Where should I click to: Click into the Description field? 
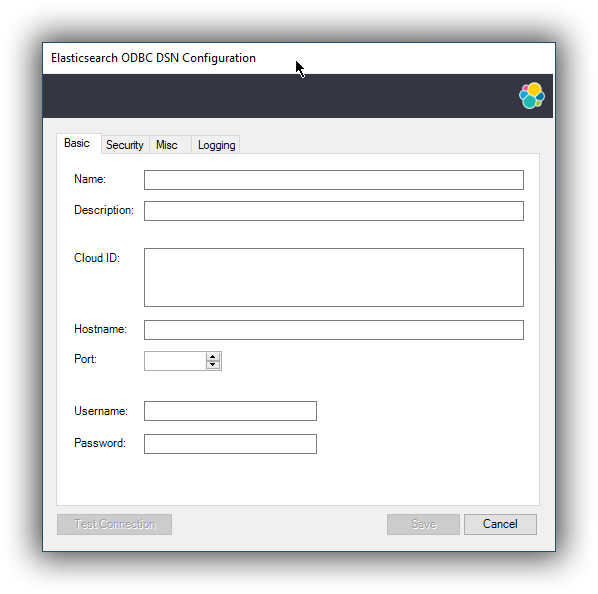(334, 211)
